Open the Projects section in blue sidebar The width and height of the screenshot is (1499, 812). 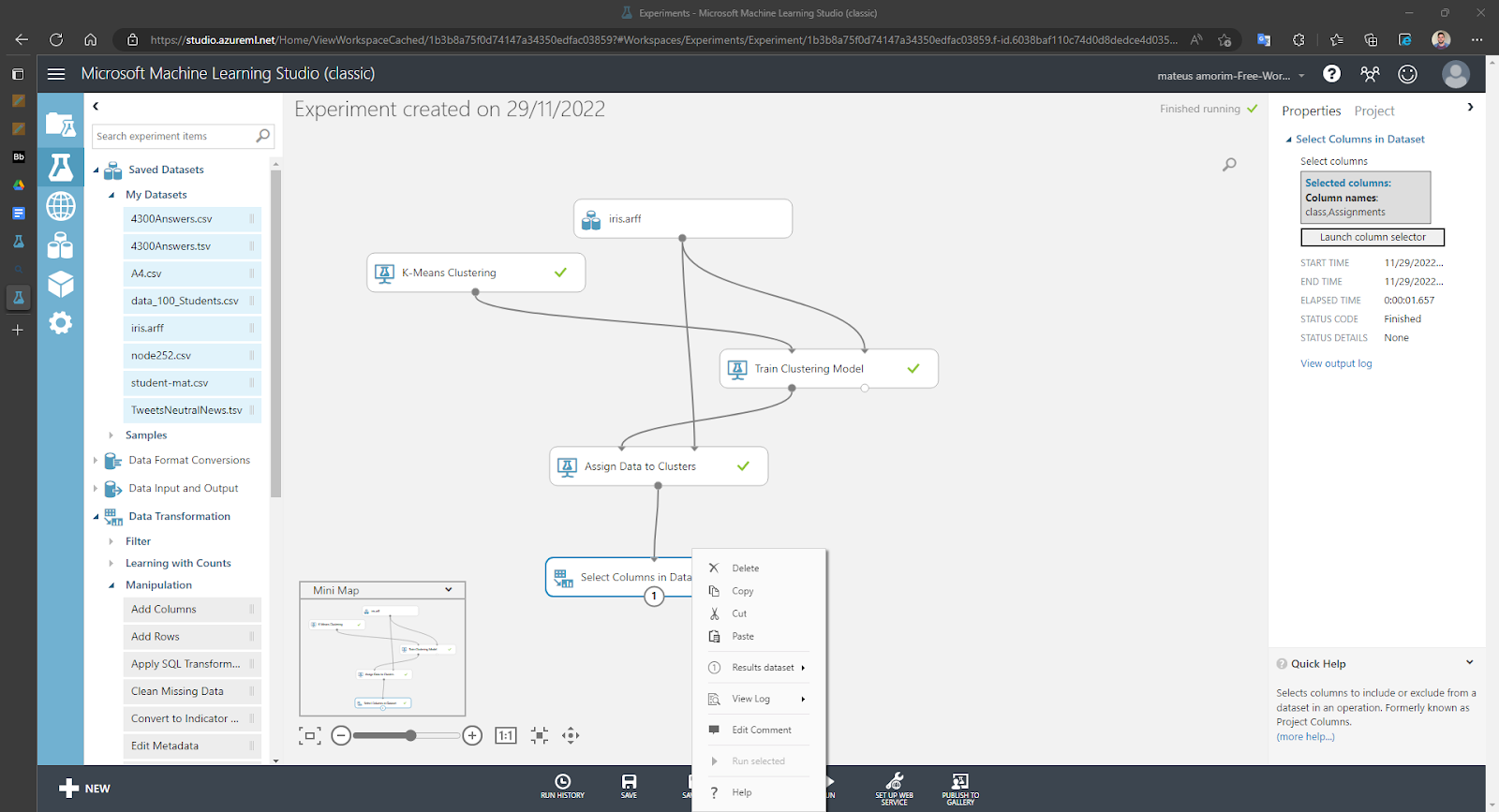(x=61, y=125)
